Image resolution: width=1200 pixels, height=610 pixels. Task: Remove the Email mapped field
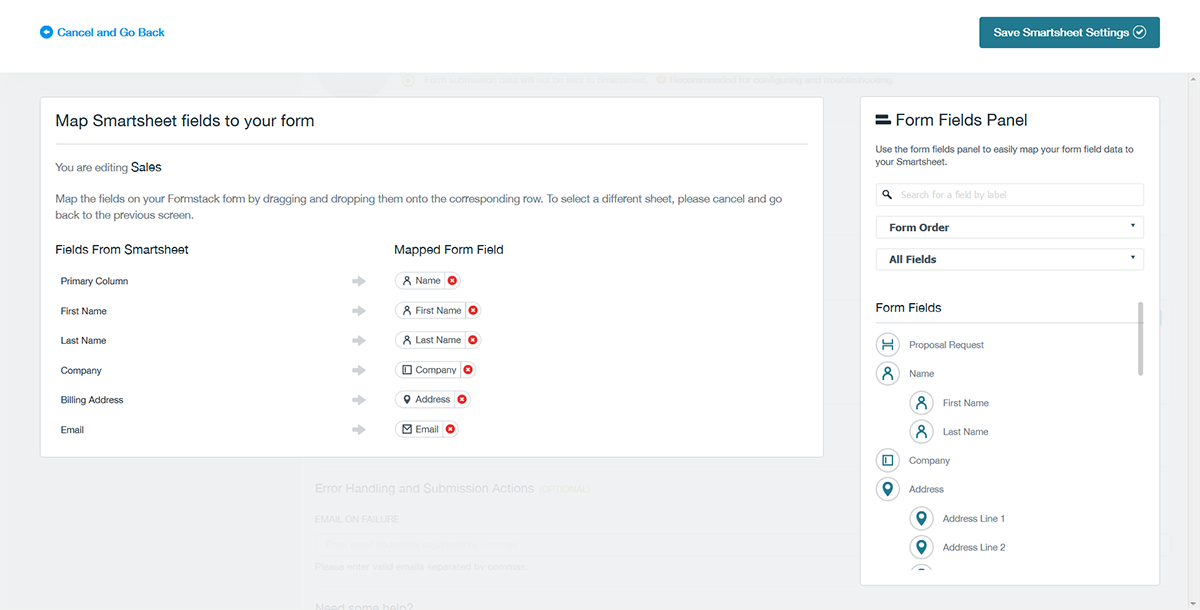pos(450,429)
